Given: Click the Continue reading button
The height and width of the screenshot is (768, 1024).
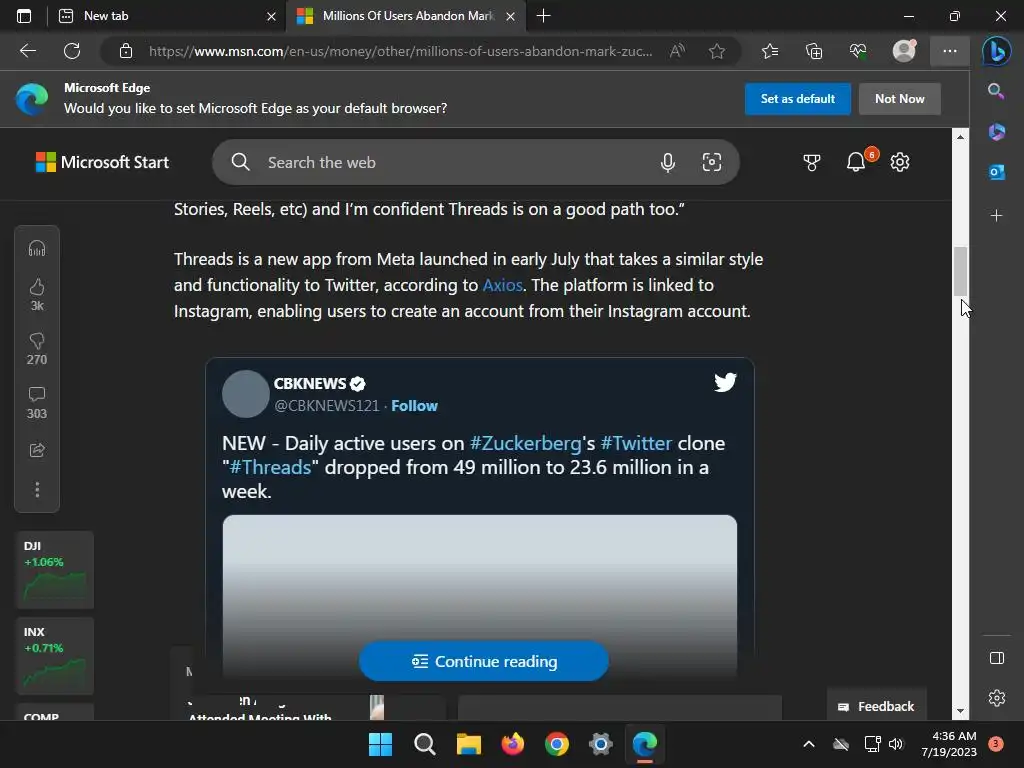Looking at the screenshot, I should [x=483, y=661].
